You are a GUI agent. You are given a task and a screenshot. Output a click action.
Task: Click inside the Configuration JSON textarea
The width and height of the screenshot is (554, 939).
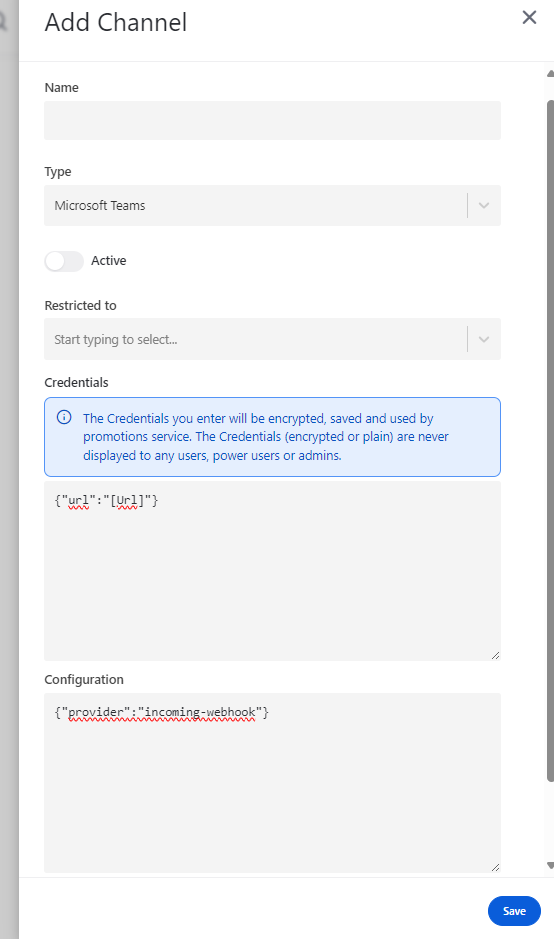click(x=273, y=783)
